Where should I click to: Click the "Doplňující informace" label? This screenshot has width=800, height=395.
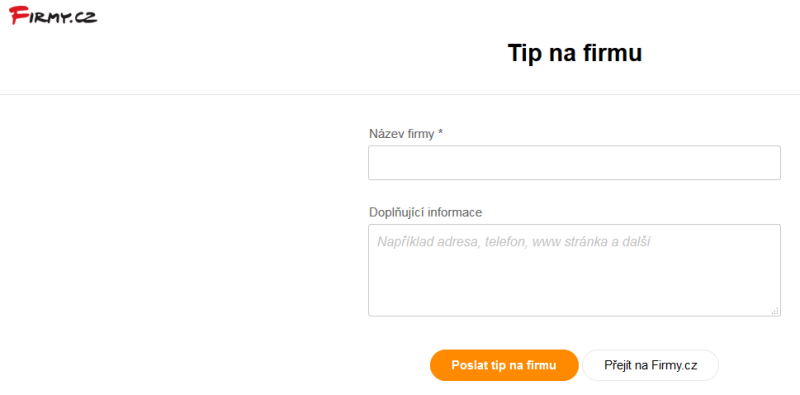(x=426, y=212)
